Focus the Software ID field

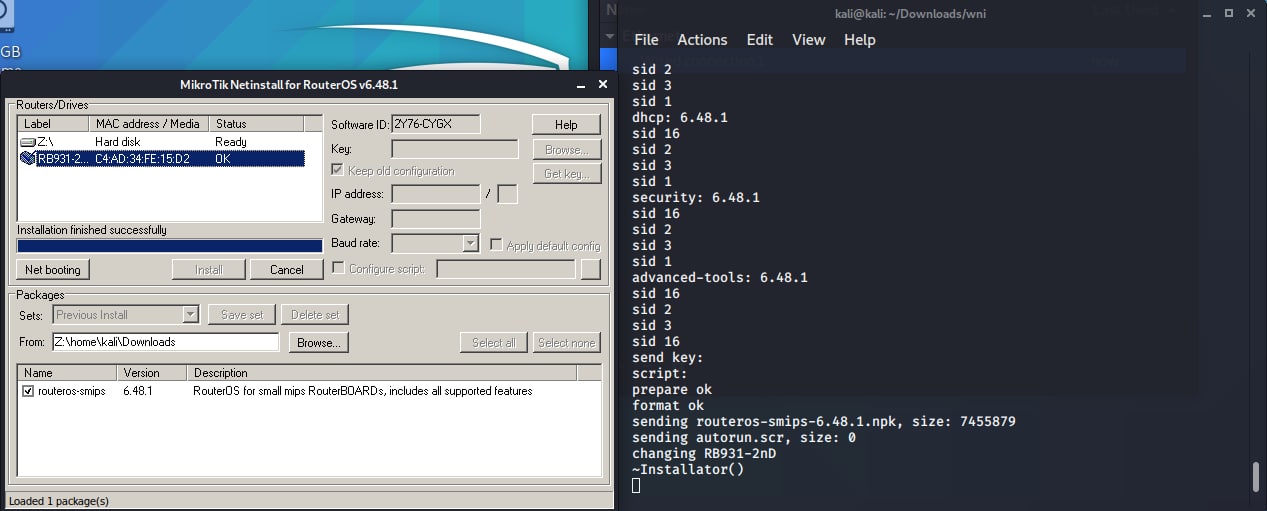pyautogui.click(x=436, y=124)
